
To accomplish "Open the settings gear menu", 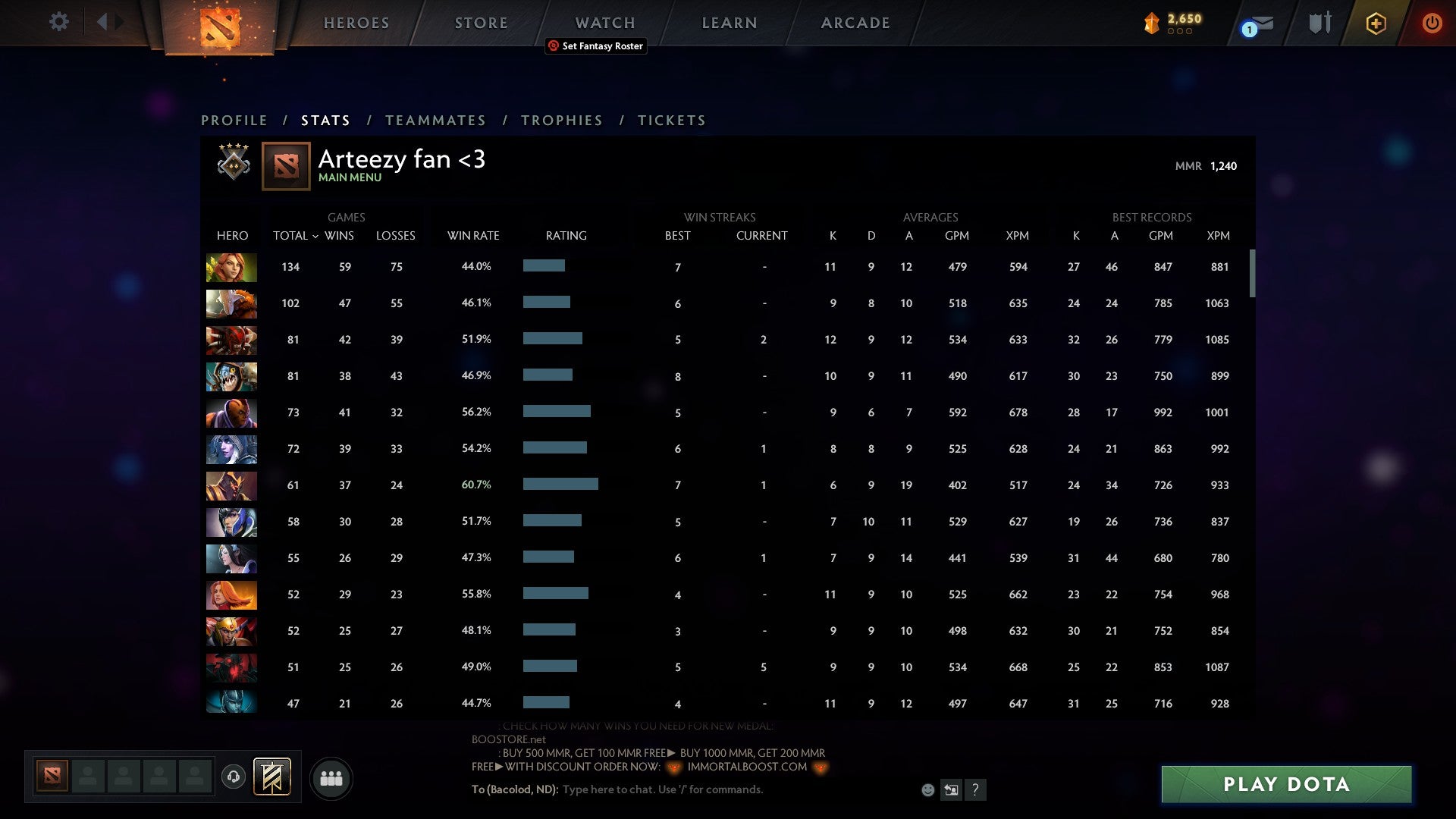I will click(x=58, y=22).
